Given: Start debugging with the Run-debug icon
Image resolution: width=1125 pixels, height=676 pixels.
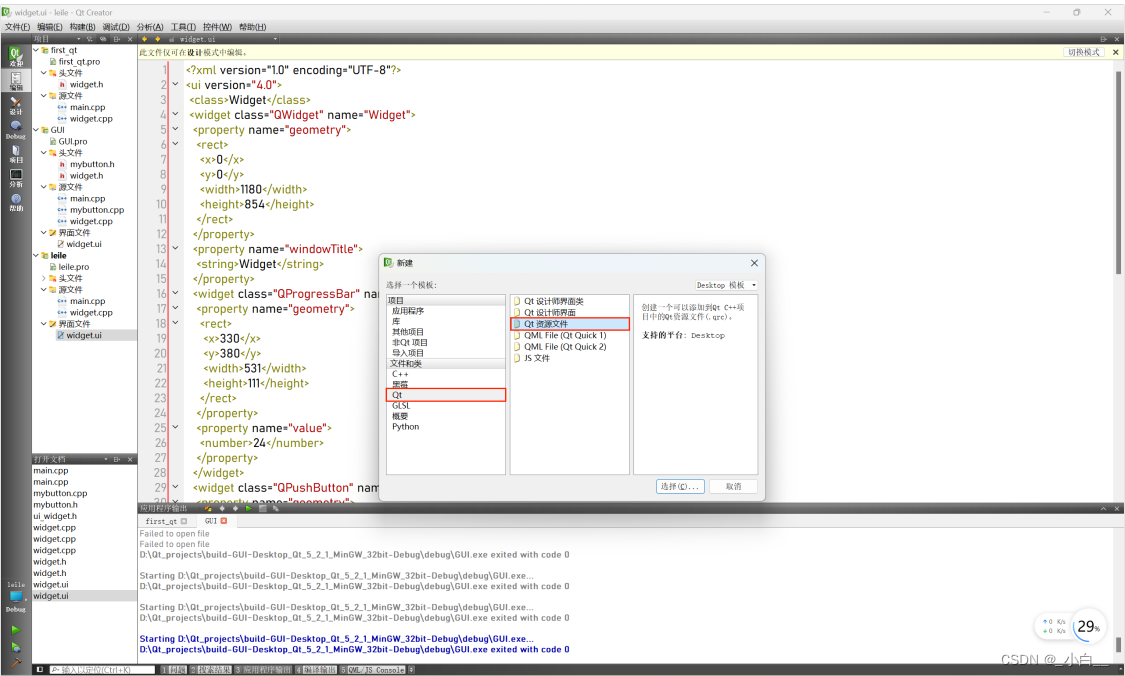Looking at the screenshot, I should 15,647.
